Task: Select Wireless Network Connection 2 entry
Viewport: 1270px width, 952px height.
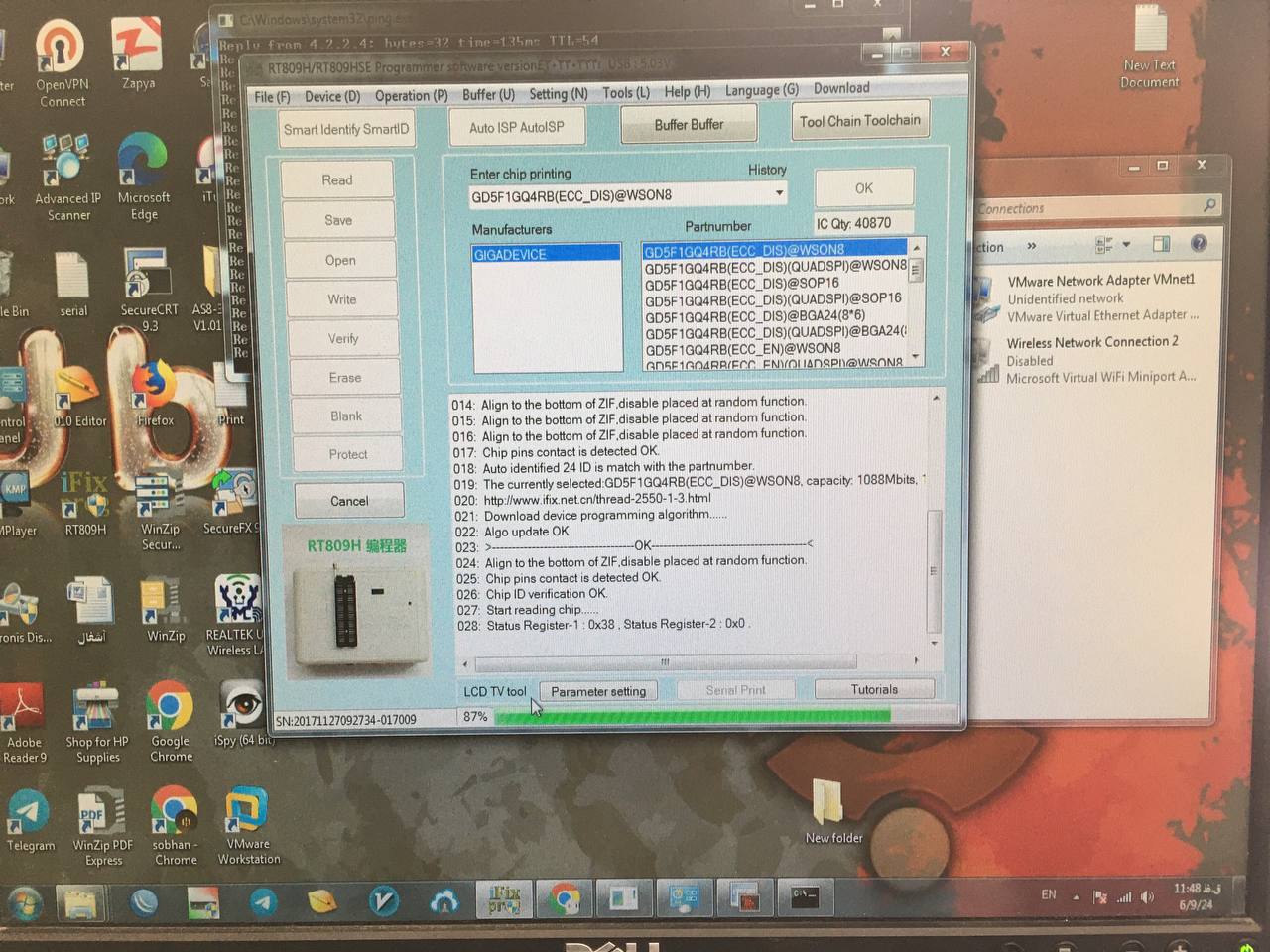Action: (1086, 359)
